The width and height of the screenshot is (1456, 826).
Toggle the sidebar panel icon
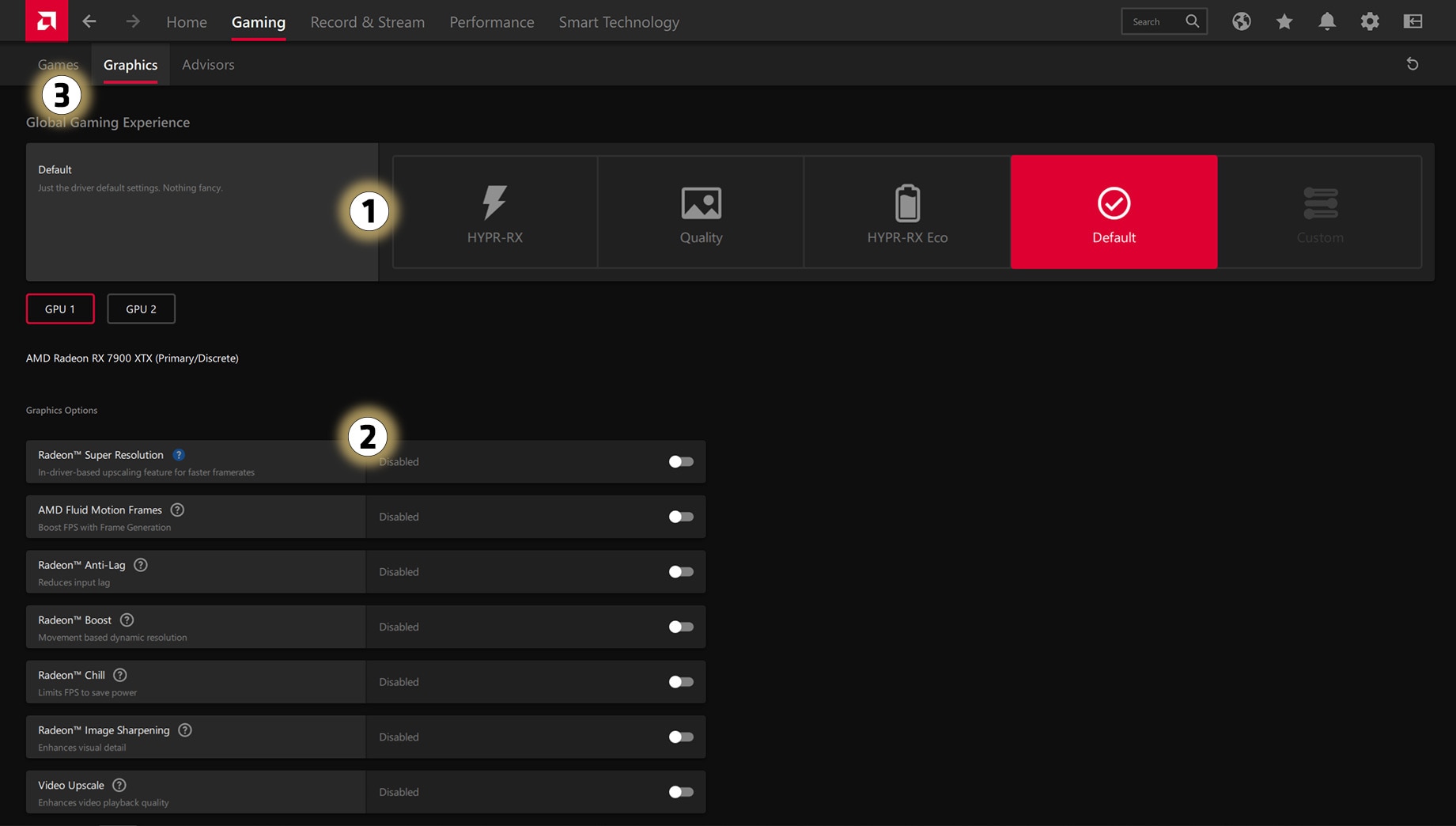pyautogui.click(x=1413, y=21)
